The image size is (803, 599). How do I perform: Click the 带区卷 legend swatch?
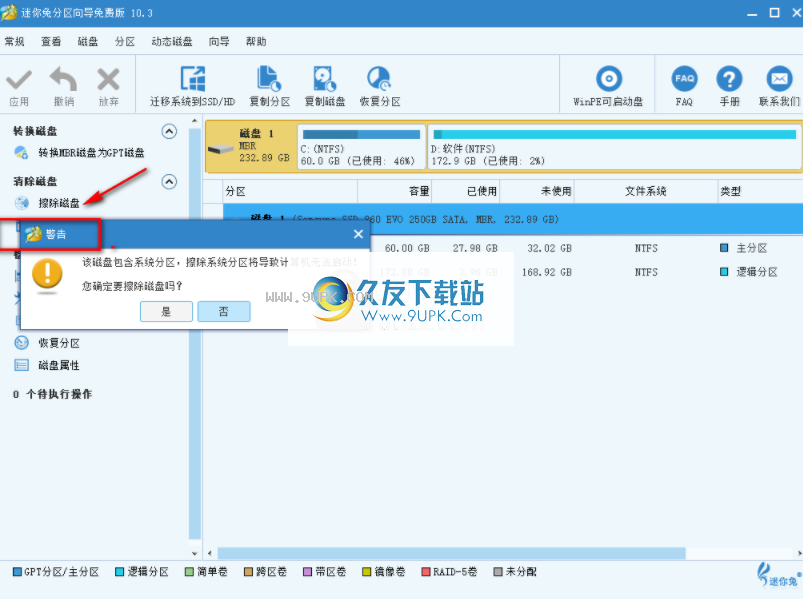[x=308, y=572]
